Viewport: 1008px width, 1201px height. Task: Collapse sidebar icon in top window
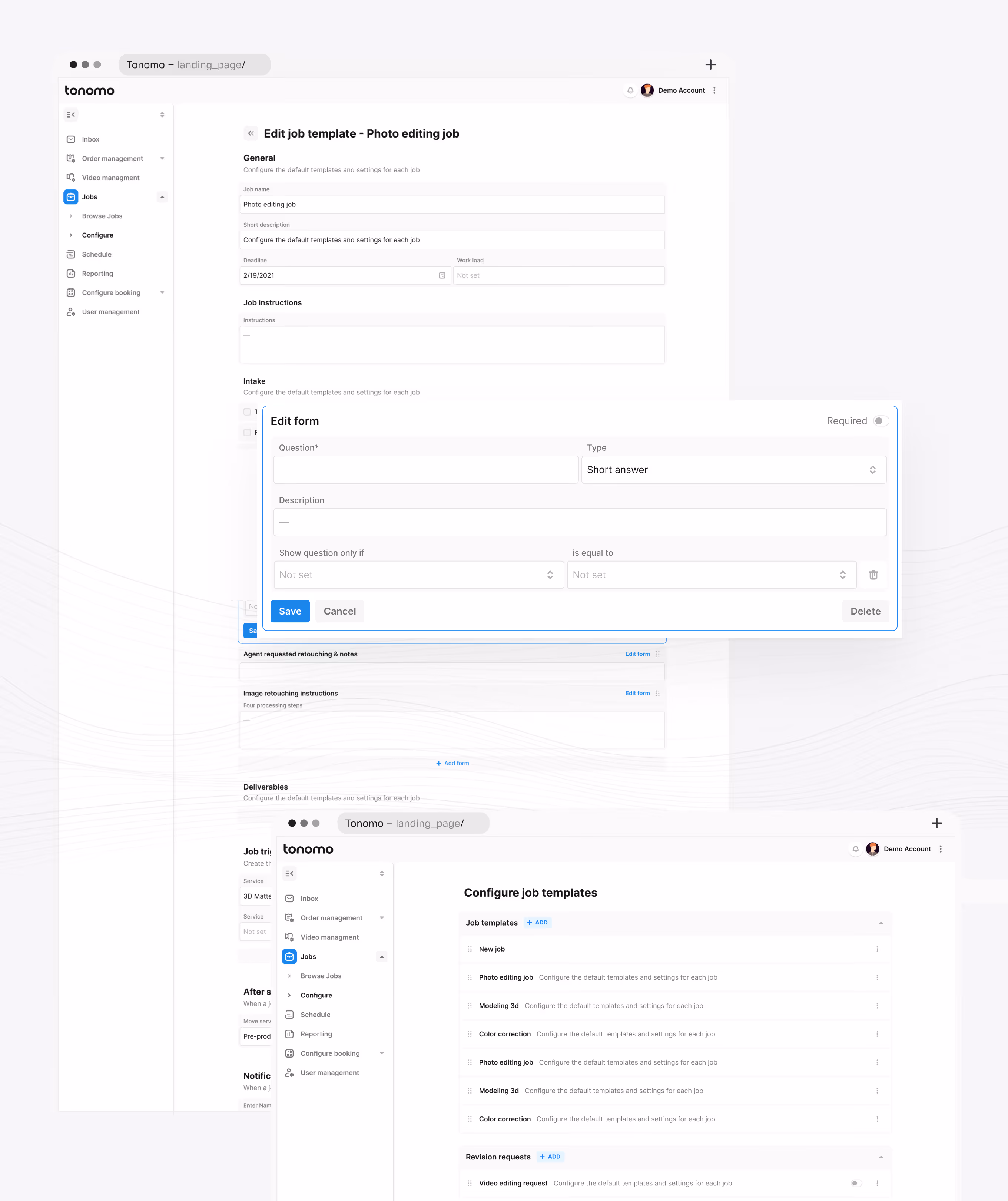71,115
